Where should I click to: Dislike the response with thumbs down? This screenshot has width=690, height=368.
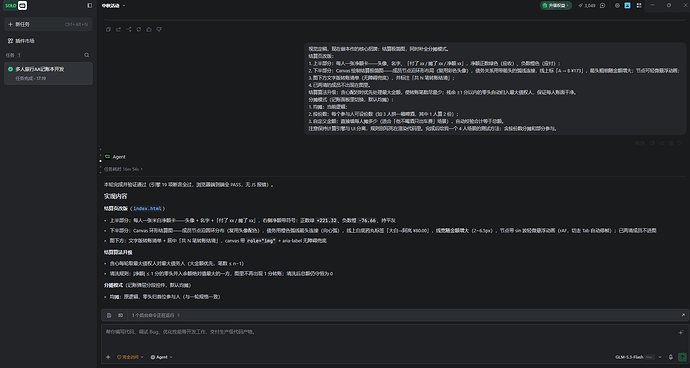coord(159,29)
